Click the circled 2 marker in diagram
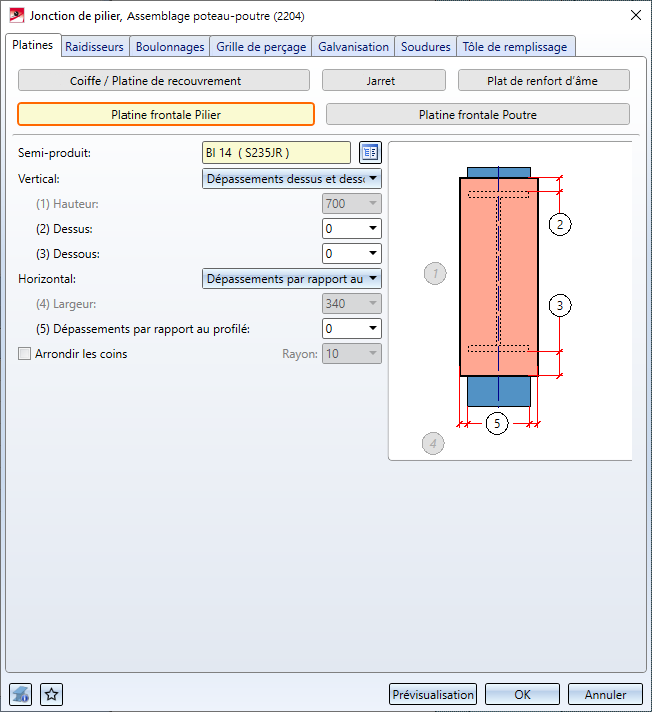This screenshot has height=712, width=652. click(560, 224)
